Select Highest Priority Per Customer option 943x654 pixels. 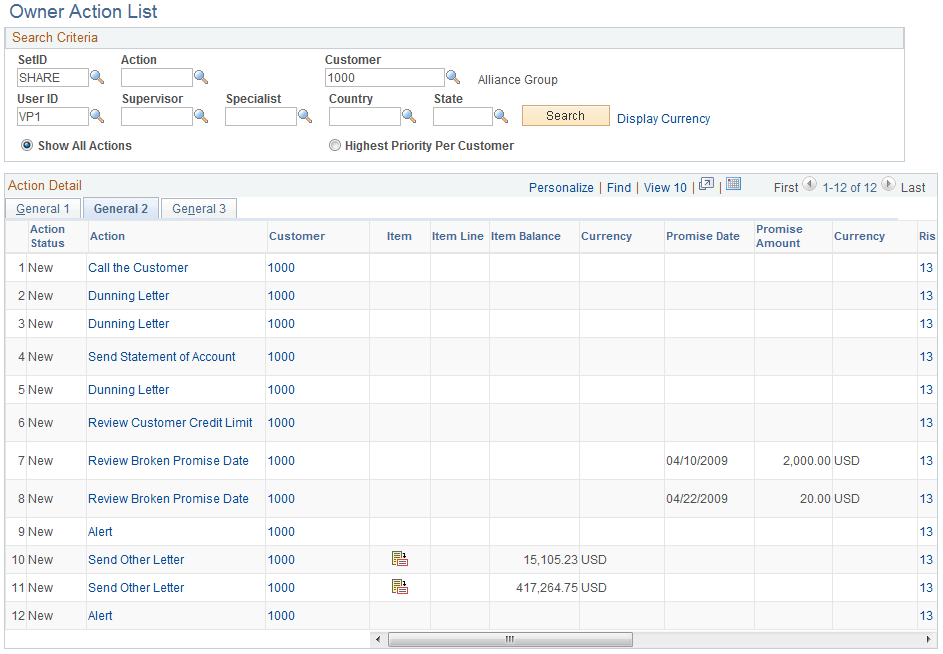(335, 144)
